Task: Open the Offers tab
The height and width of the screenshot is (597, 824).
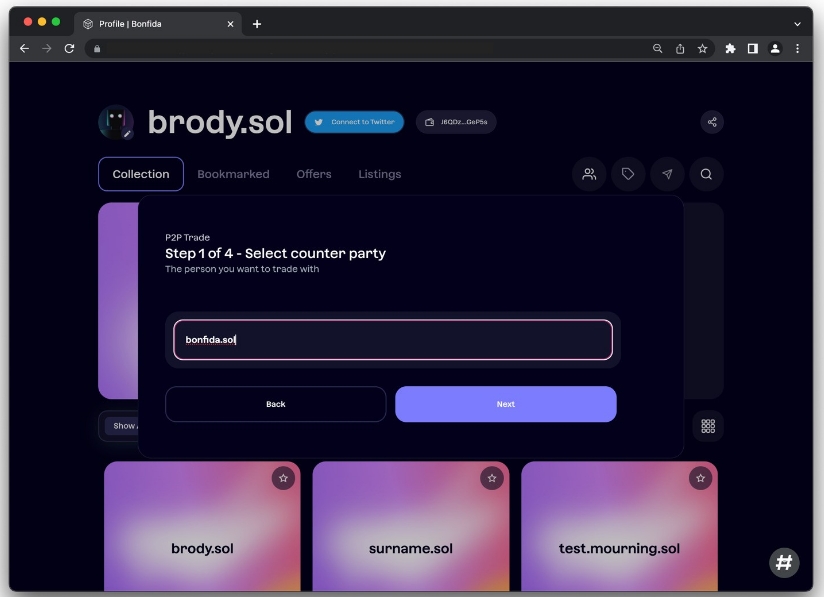Action: 314,174
